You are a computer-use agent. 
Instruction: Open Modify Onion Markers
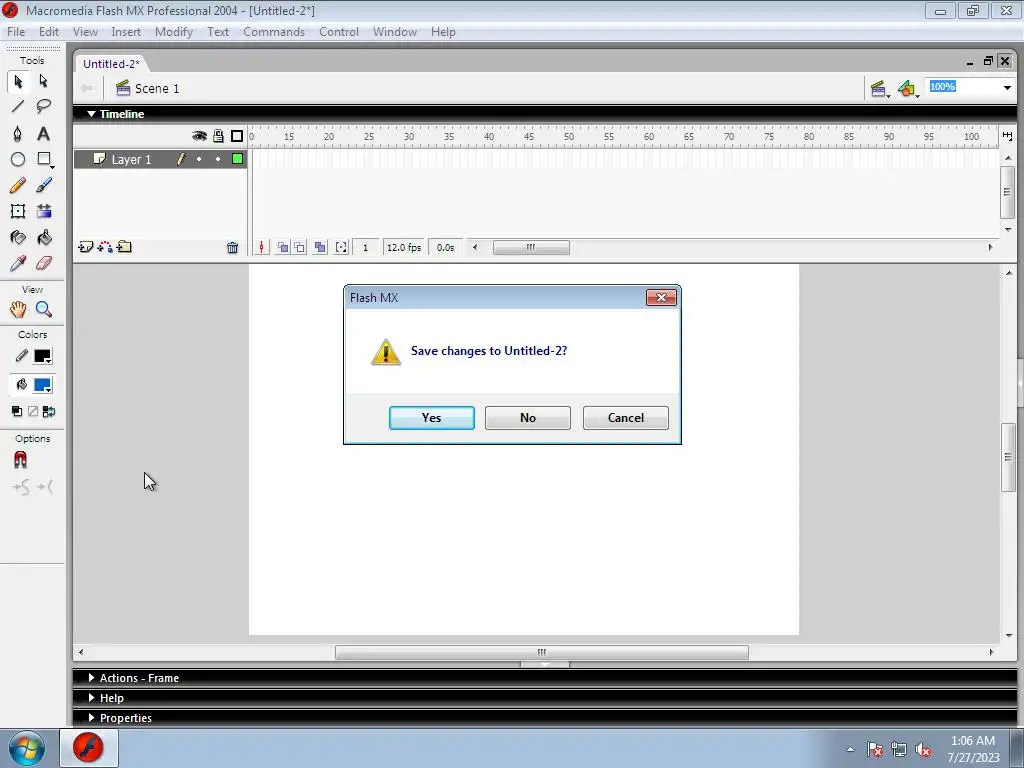pos(342,248)
